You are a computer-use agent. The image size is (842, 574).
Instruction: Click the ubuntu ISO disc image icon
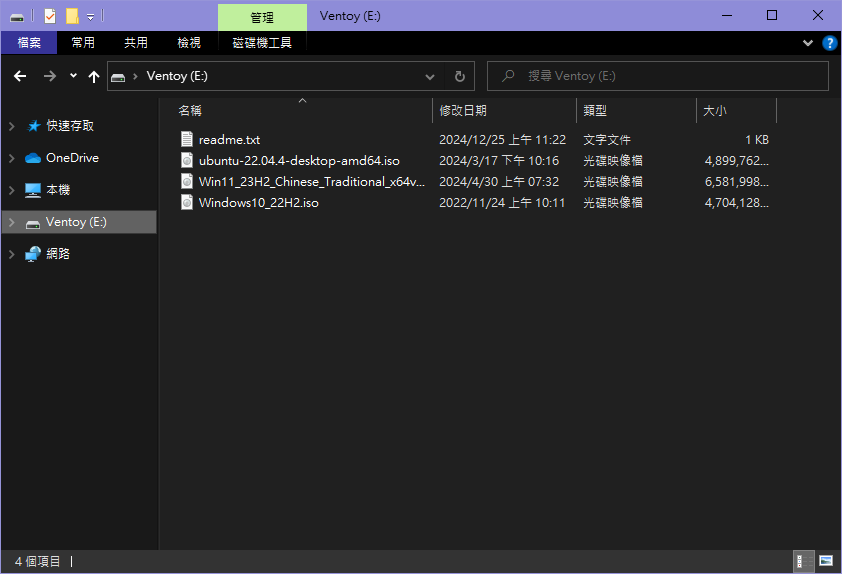186,160
